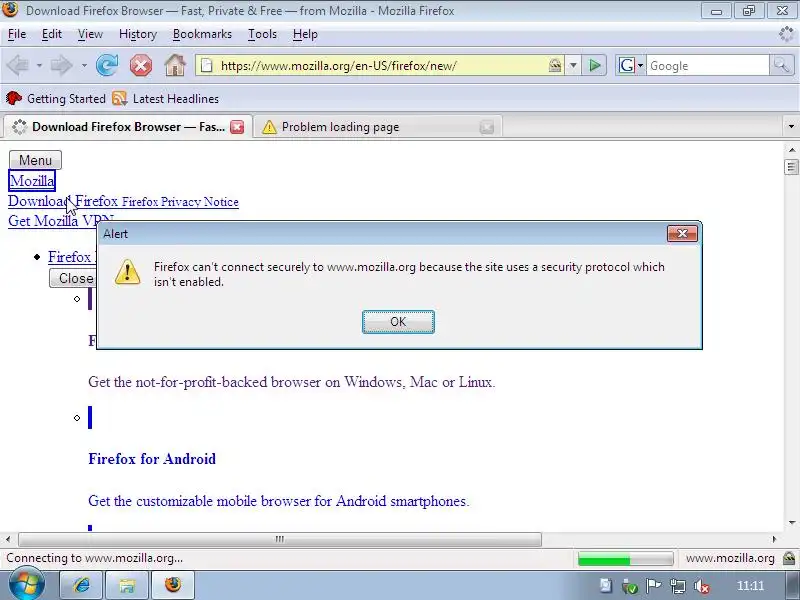Open the Forward history dropdown arrow

click(x=84, y=65)
